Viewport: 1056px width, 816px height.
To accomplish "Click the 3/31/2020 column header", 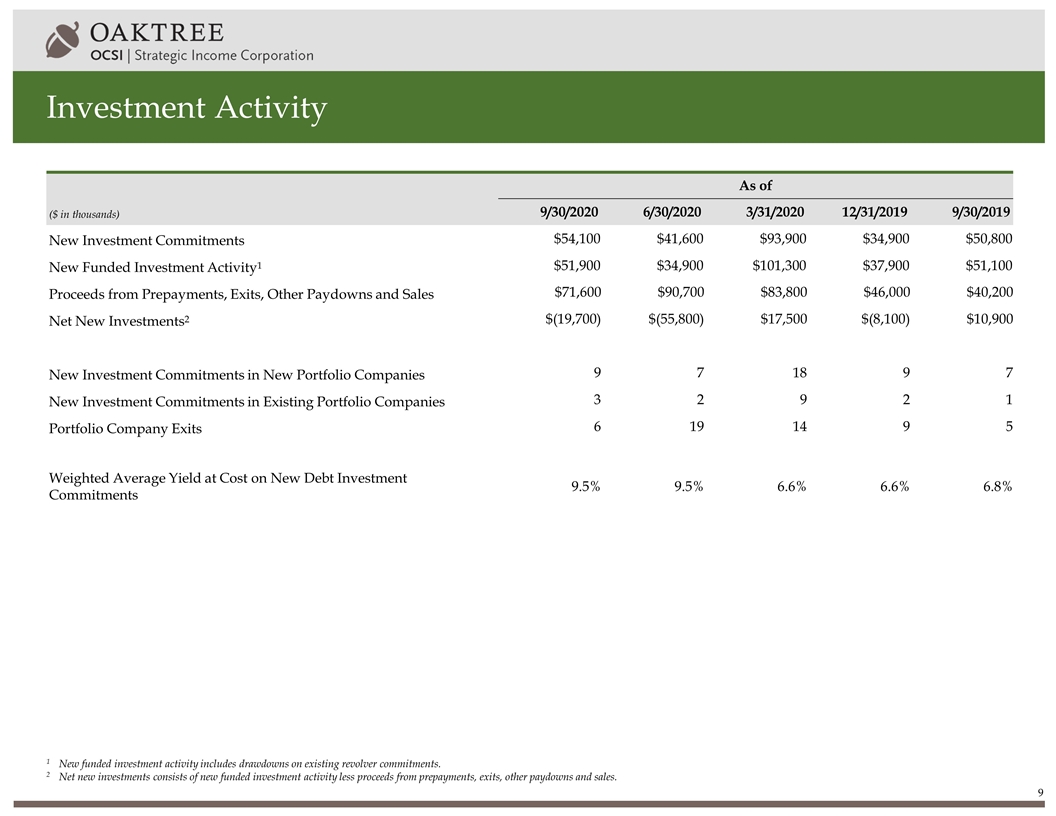I will tap(775, 212).
